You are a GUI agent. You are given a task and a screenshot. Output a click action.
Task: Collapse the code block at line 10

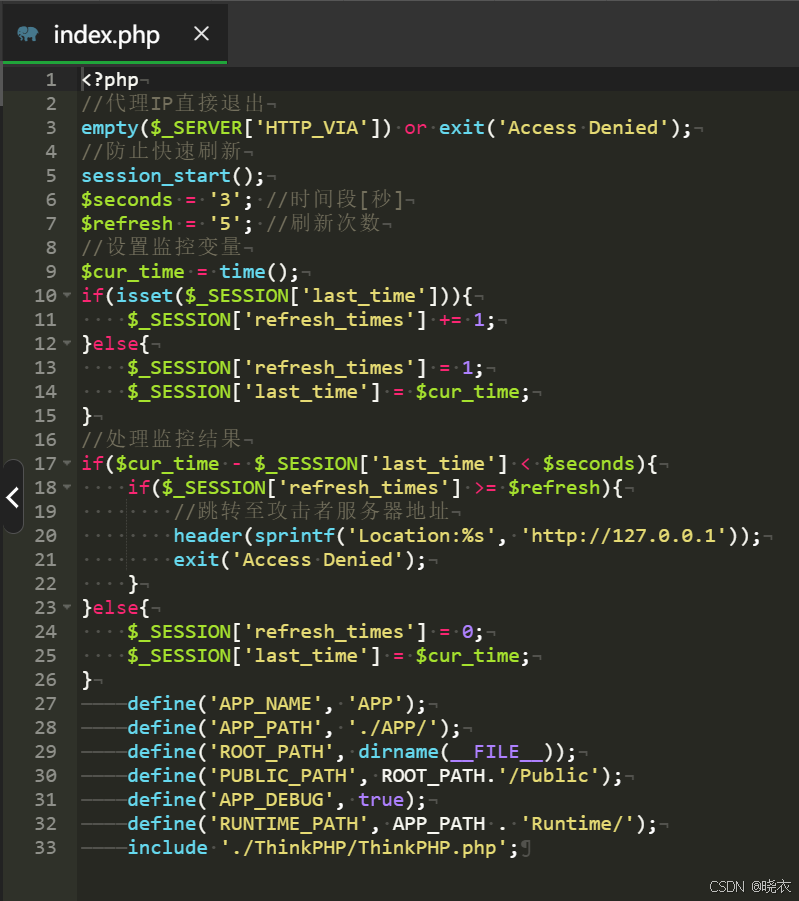click(x=67, y=295)
